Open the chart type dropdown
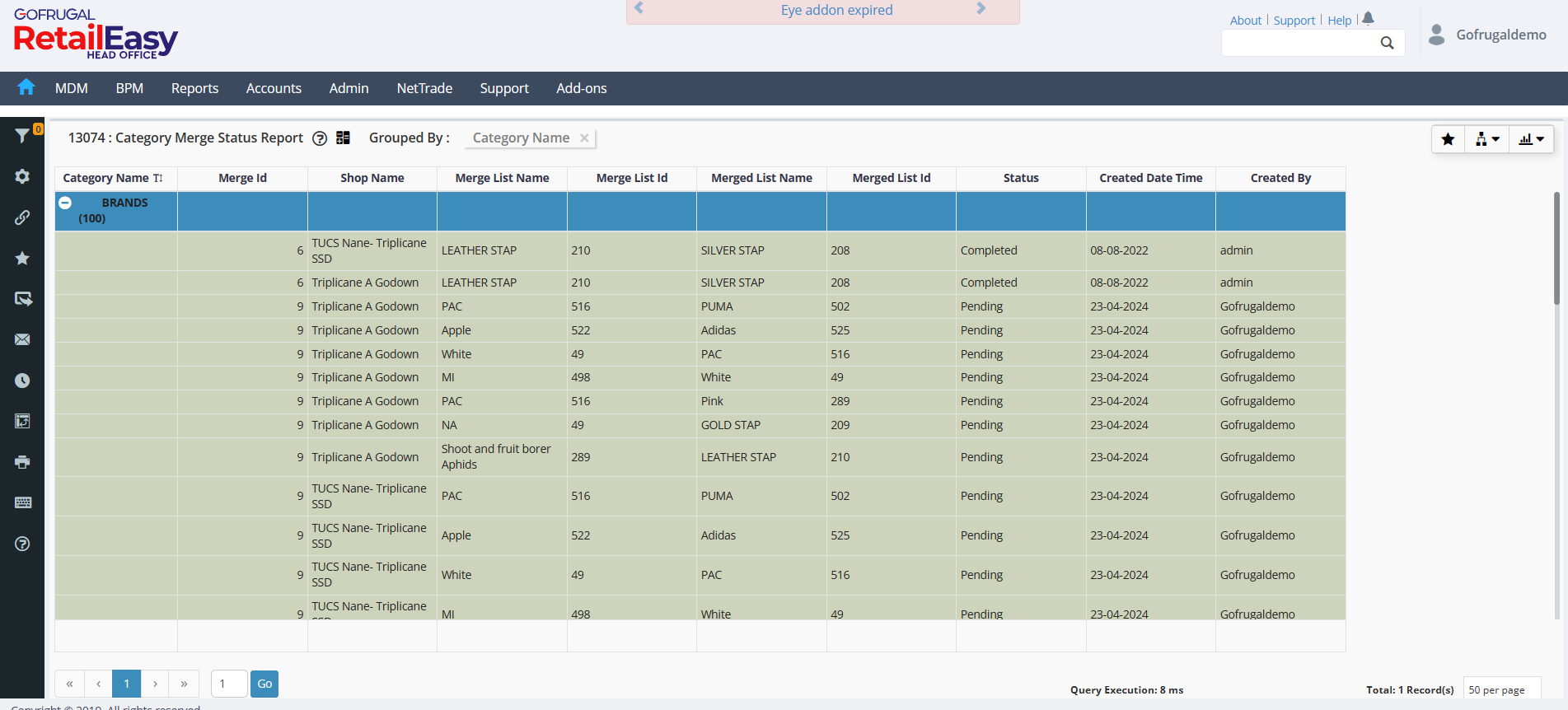 click(x=1531, y=139)
